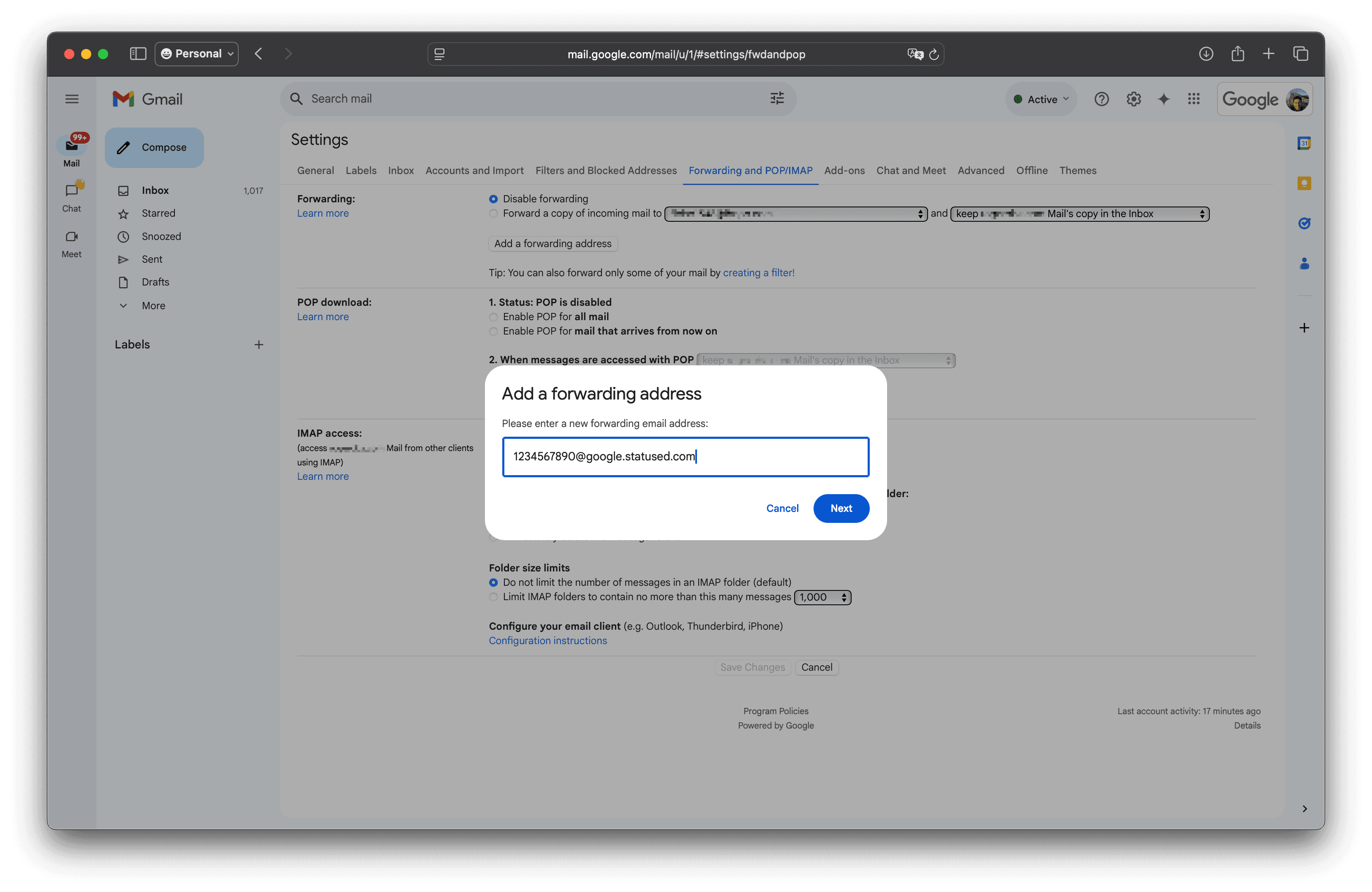Screen dimensions: 1372x892
Task: Open Google Contacts side panel
Action: 1304,264
